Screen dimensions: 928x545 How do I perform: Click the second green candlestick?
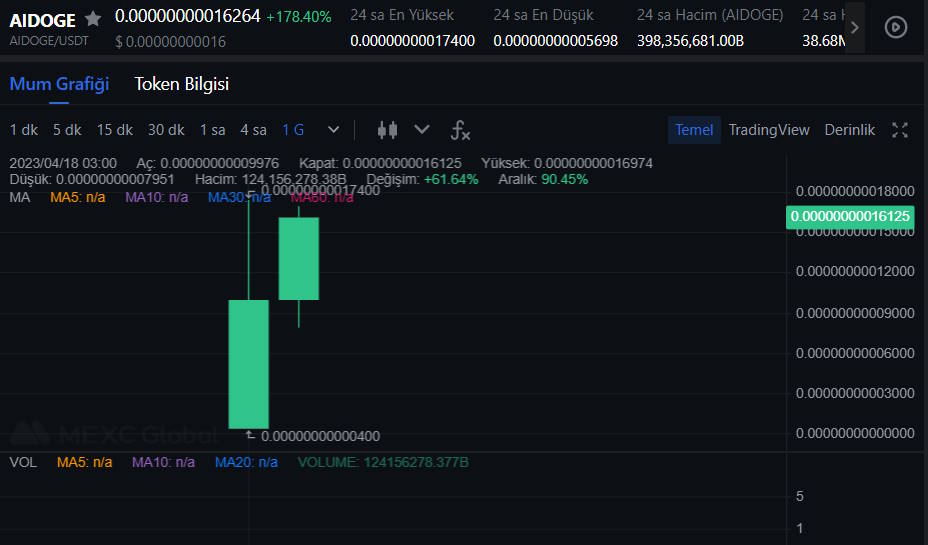[x=299, y=259]
